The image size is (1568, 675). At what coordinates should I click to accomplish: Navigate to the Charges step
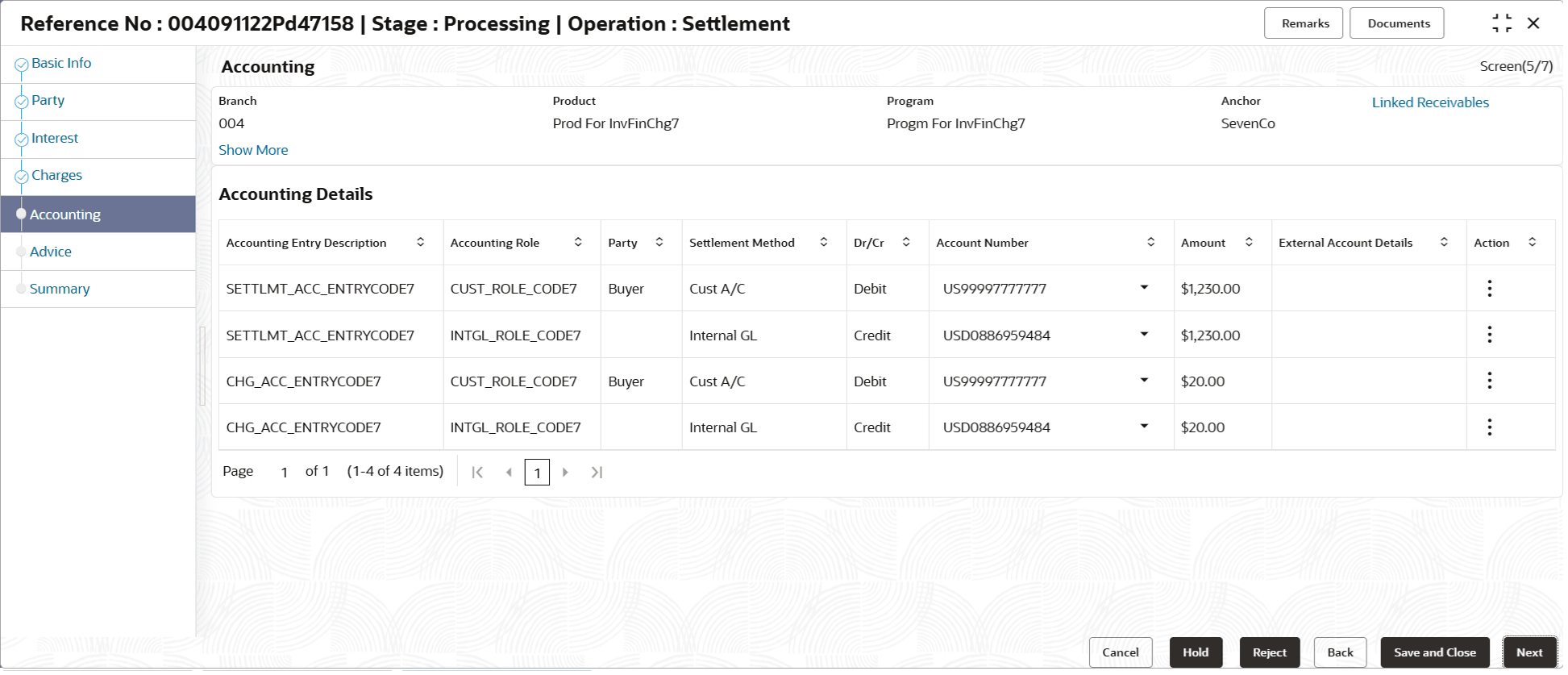tap(56, 176)
